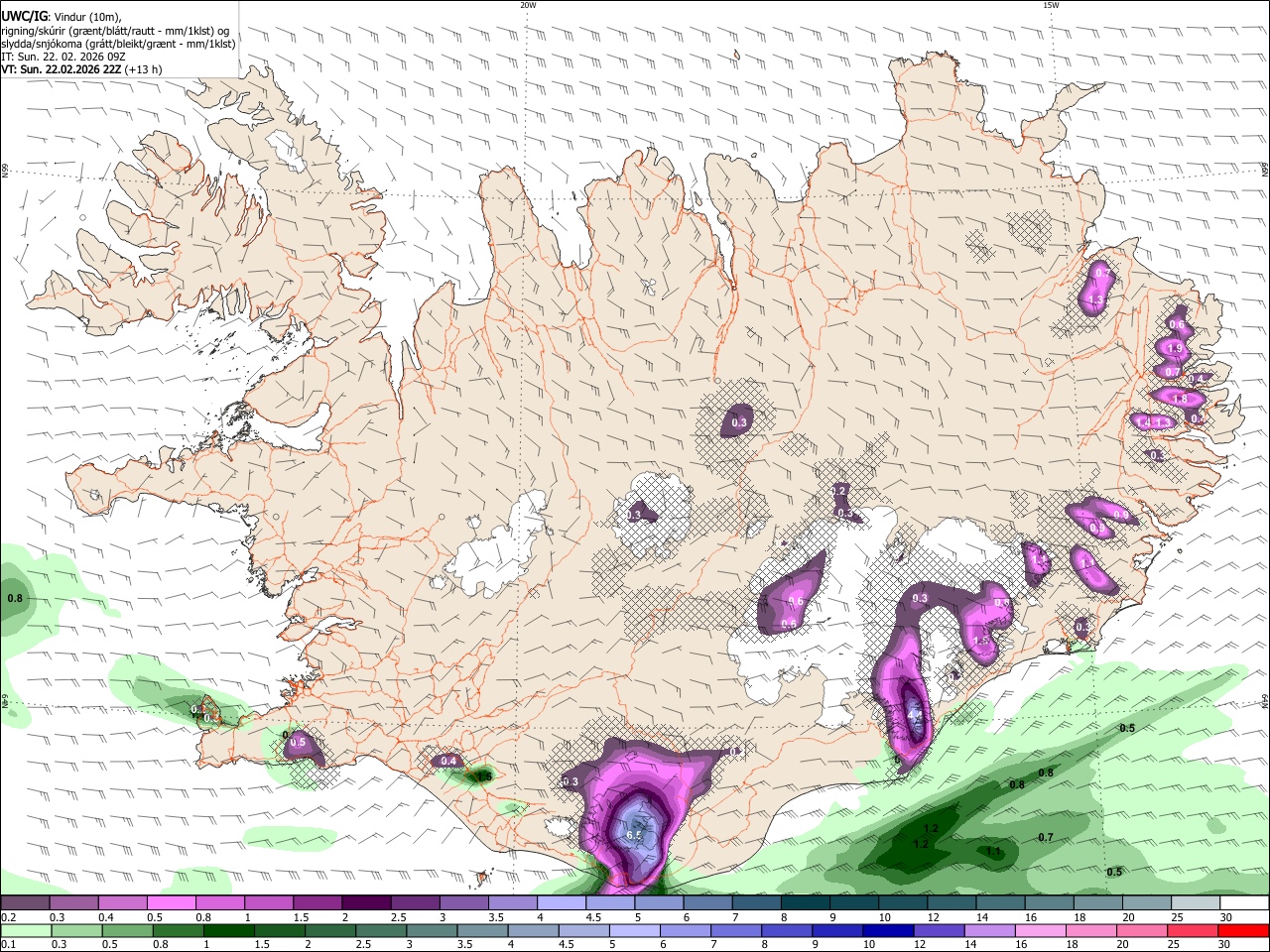Select rain scale swatch between 2 and 2.5
1270x952 pixels.
coord(329,930)
